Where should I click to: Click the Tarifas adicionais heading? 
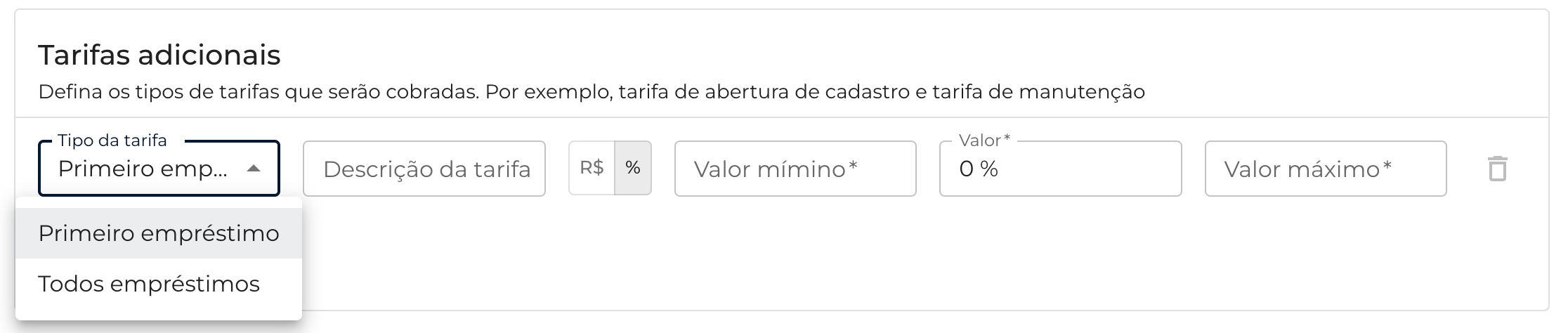click(x=159, y=55)
